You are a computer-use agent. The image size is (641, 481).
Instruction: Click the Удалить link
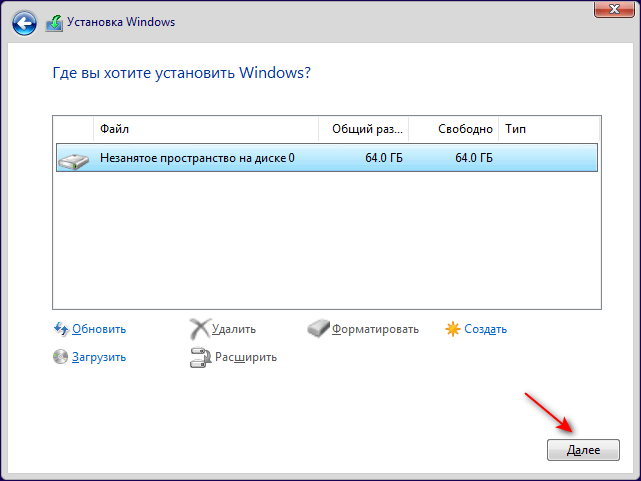tap(234, 329)
